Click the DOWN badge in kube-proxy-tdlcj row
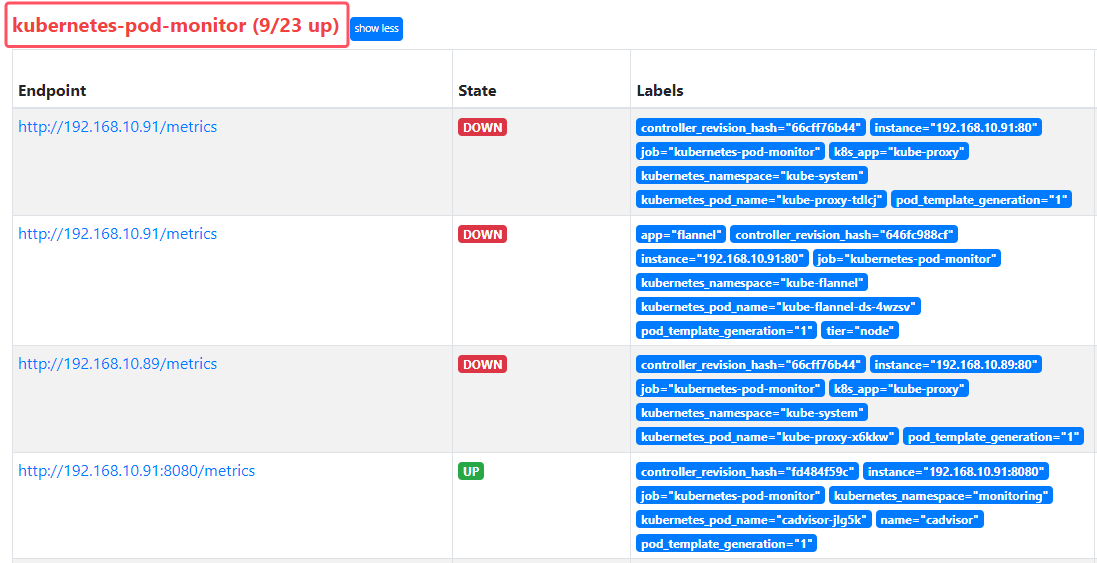Viewport: 1097px width, 563px height. tap(482, 127)
